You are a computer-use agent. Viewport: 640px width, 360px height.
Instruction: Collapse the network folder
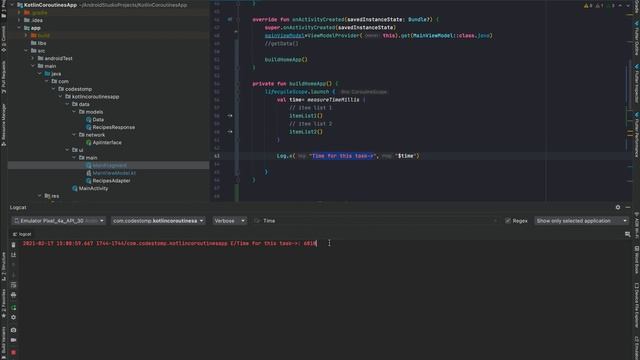click(x=74, y=135)
